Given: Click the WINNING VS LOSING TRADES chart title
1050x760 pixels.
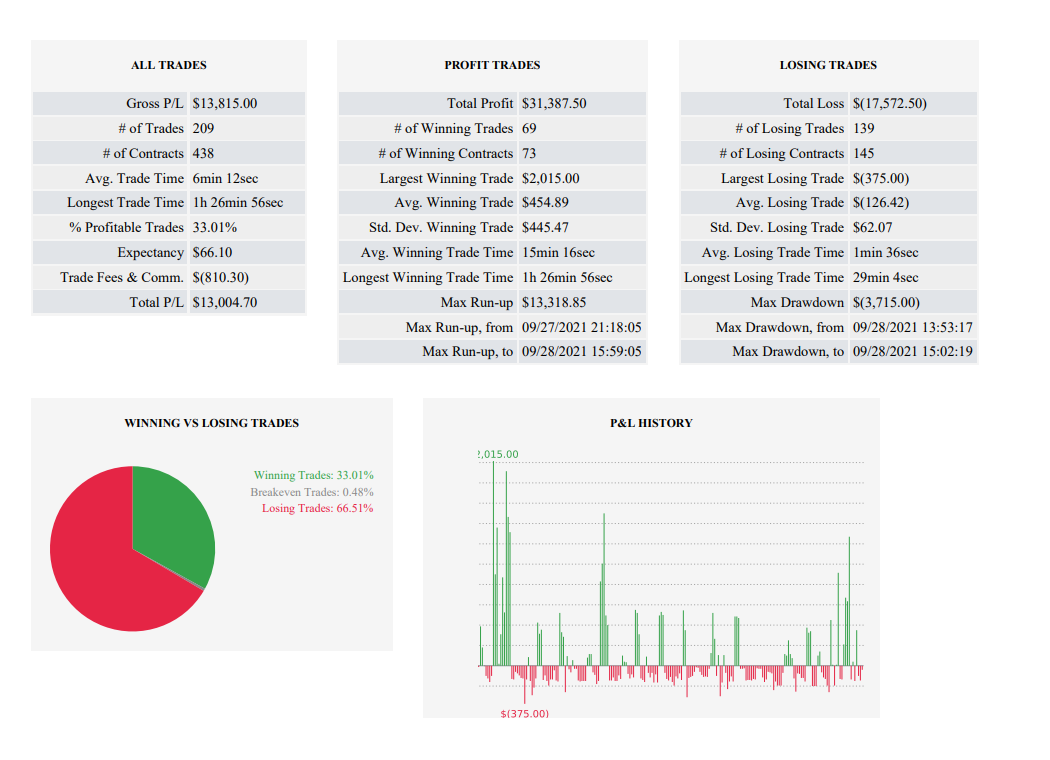Looking at the screenshot, I should click(212, 423).
